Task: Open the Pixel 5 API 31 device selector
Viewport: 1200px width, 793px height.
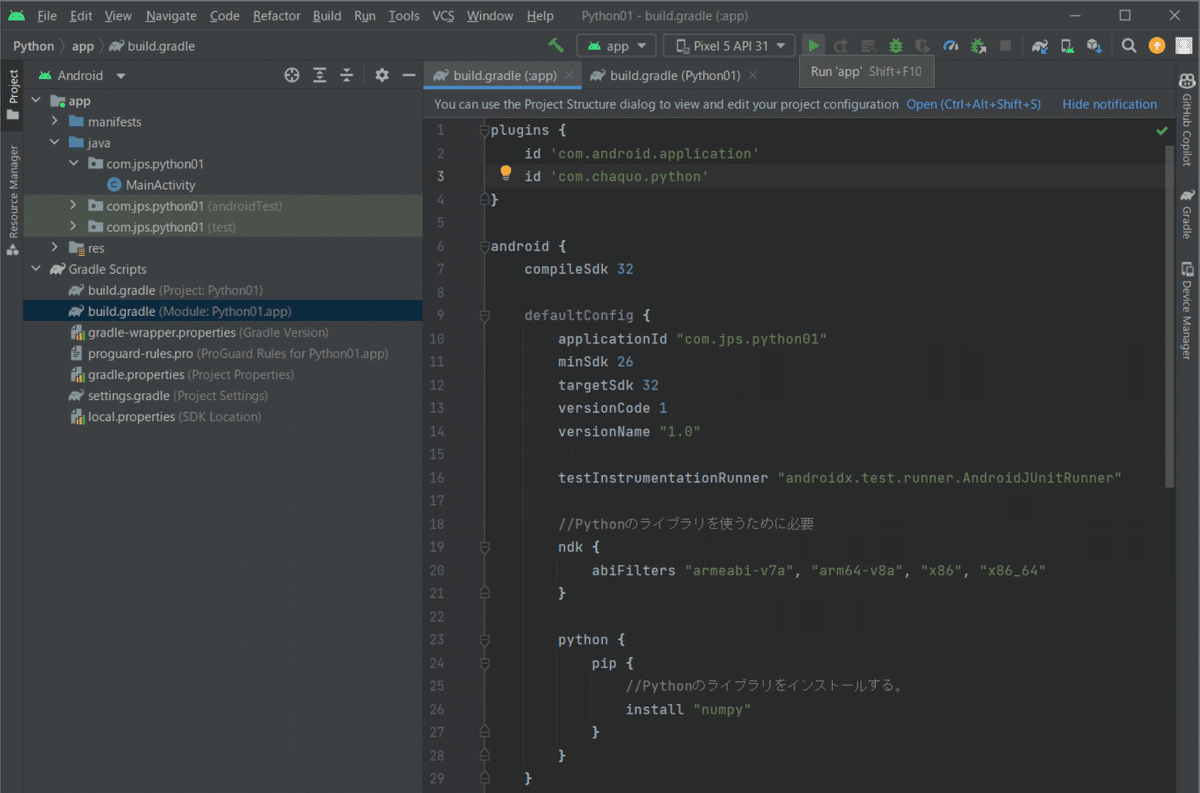Action: (729, 45)
